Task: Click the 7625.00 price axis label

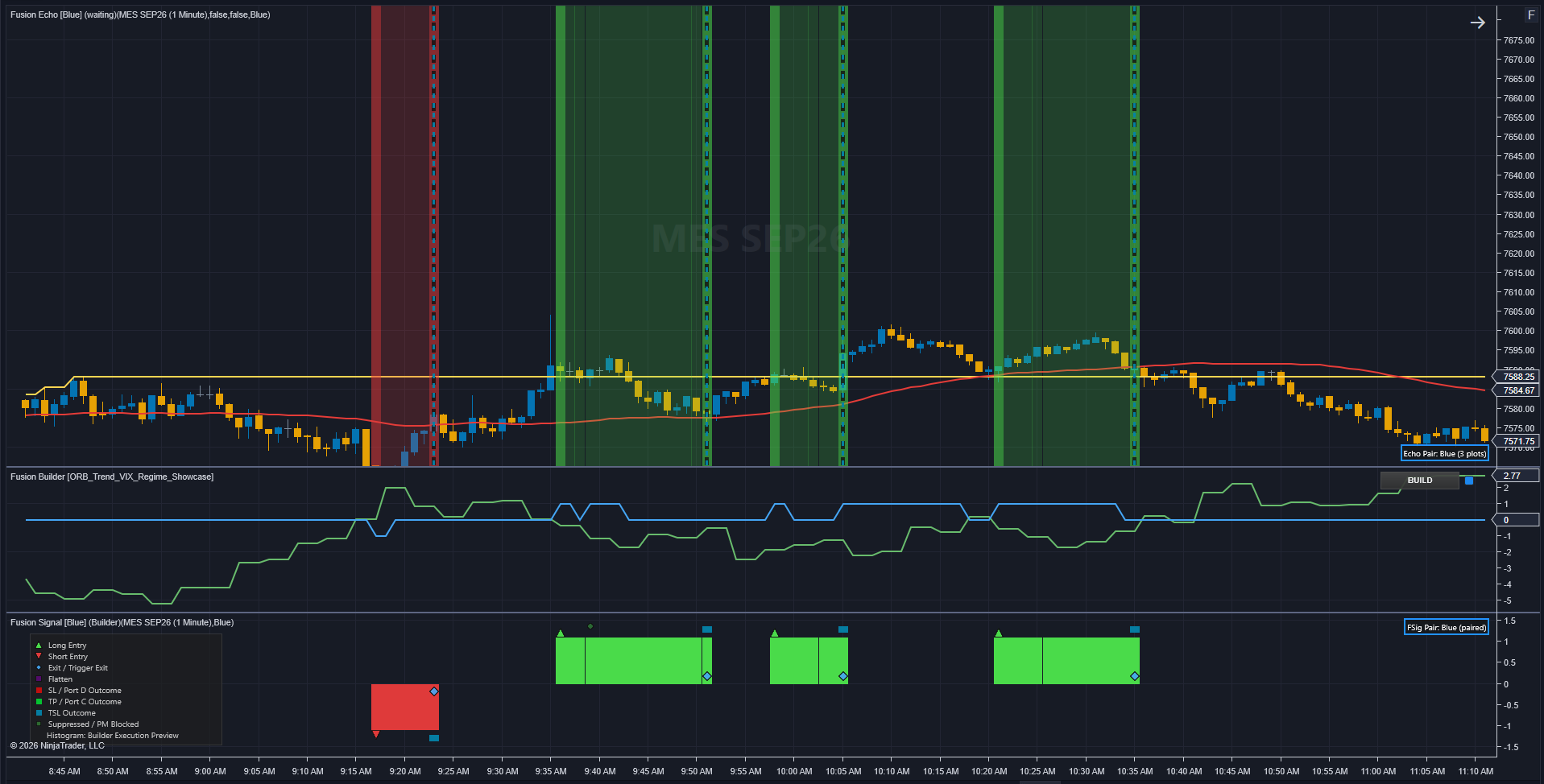Action: point(1519,234)
